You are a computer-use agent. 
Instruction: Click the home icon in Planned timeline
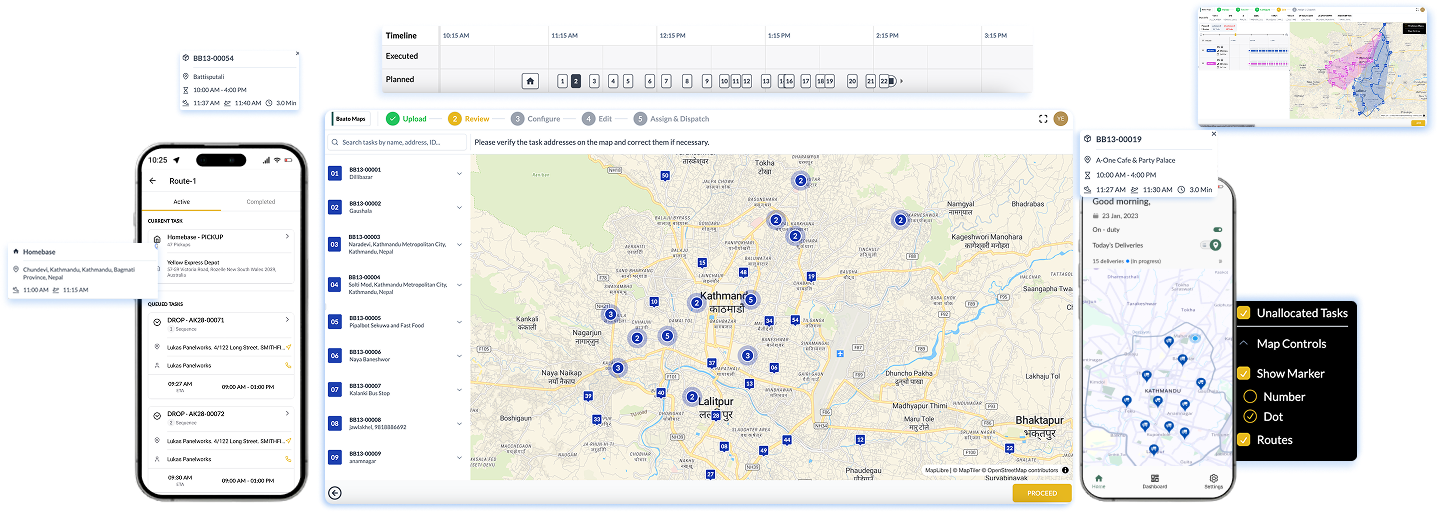[530, 81]
